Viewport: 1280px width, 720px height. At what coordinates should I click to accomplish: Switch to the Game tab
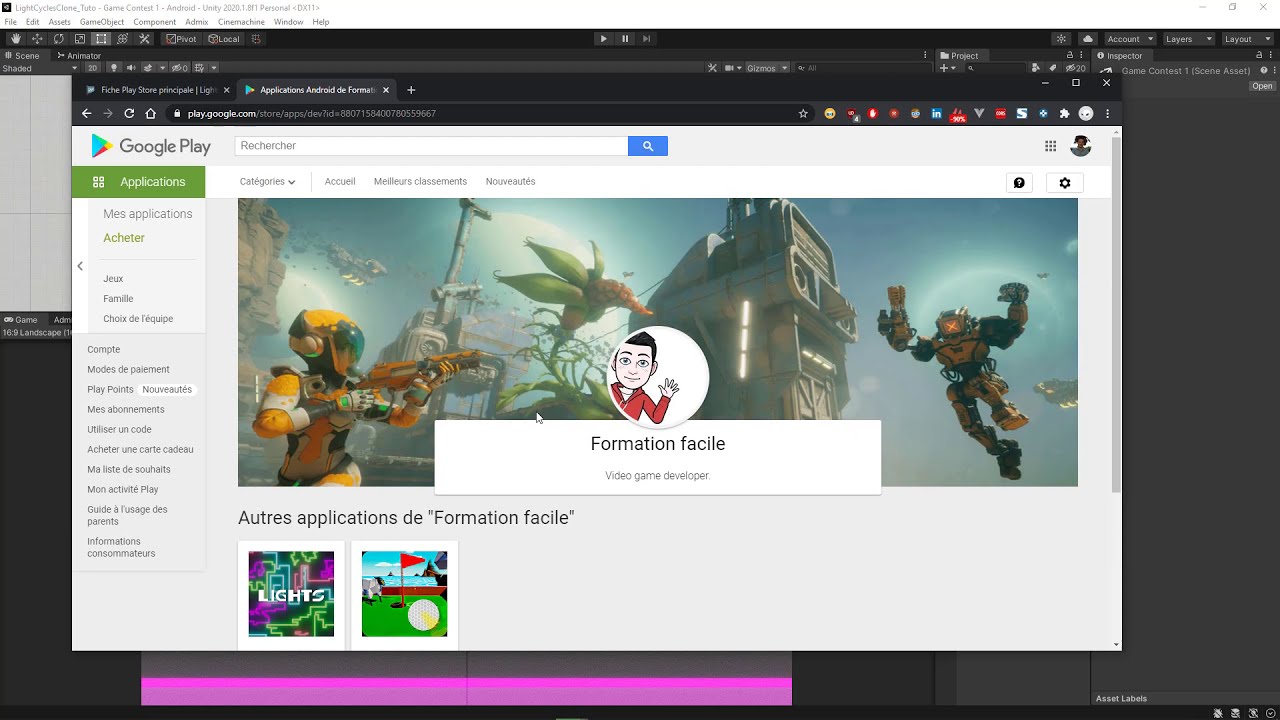21,320
